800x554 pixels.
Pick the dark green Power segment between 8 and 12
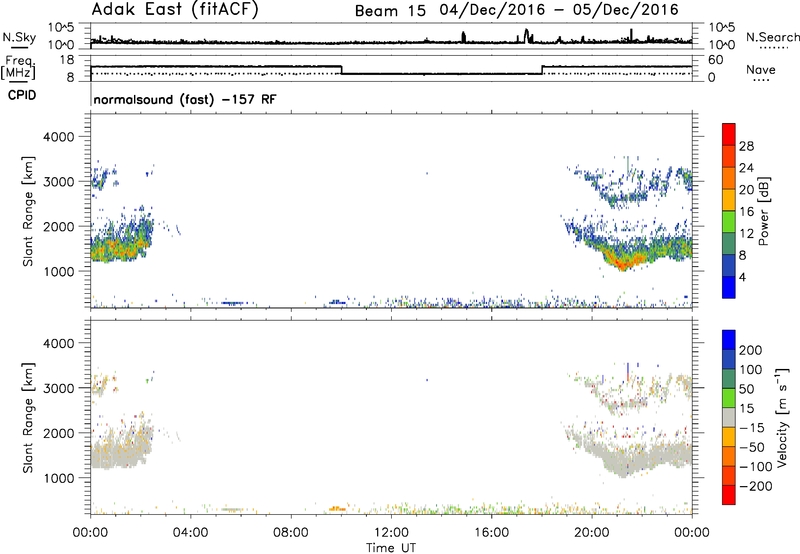tap(729, 244)
